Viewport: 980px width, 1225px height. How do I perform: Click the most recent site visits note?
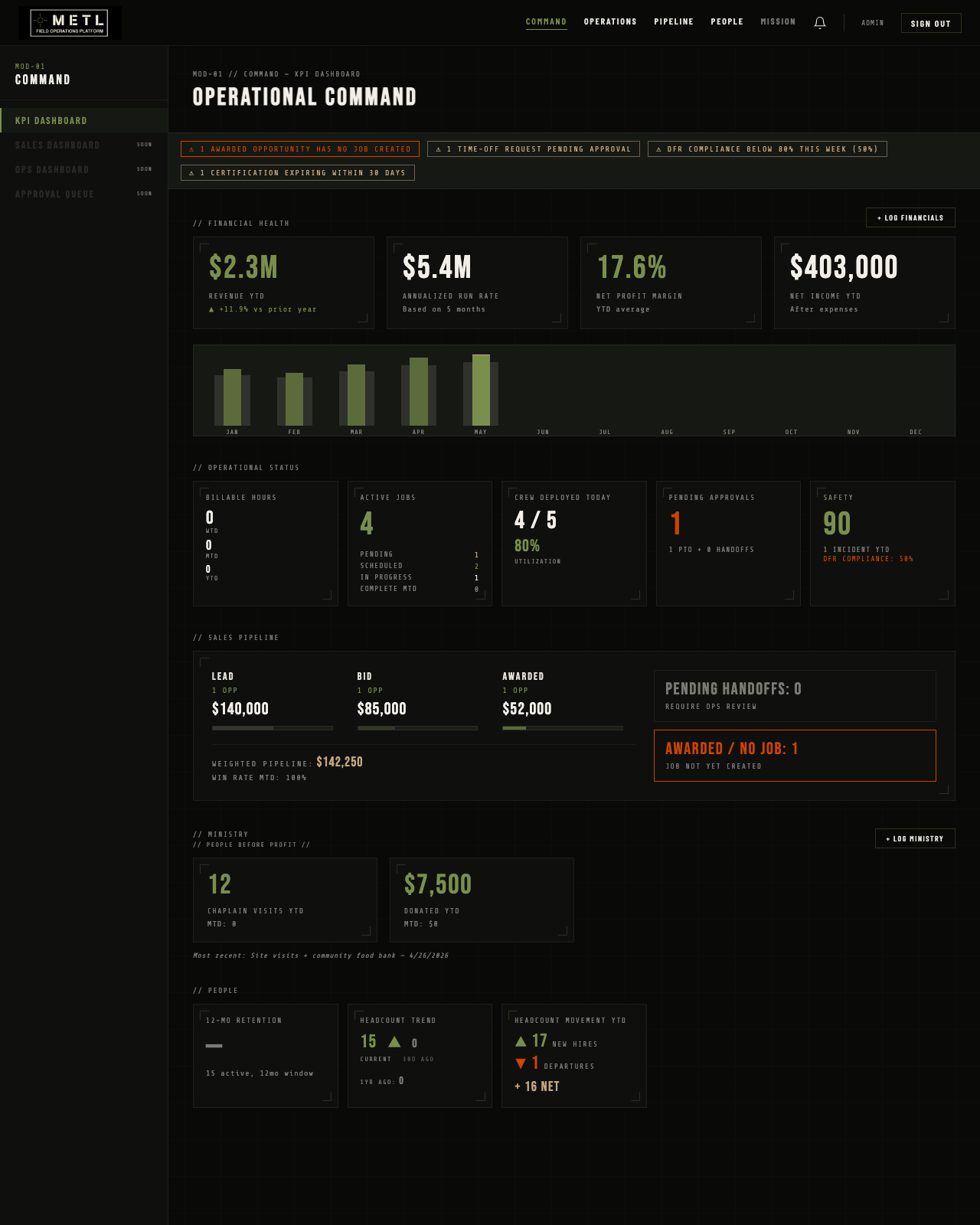321,955
